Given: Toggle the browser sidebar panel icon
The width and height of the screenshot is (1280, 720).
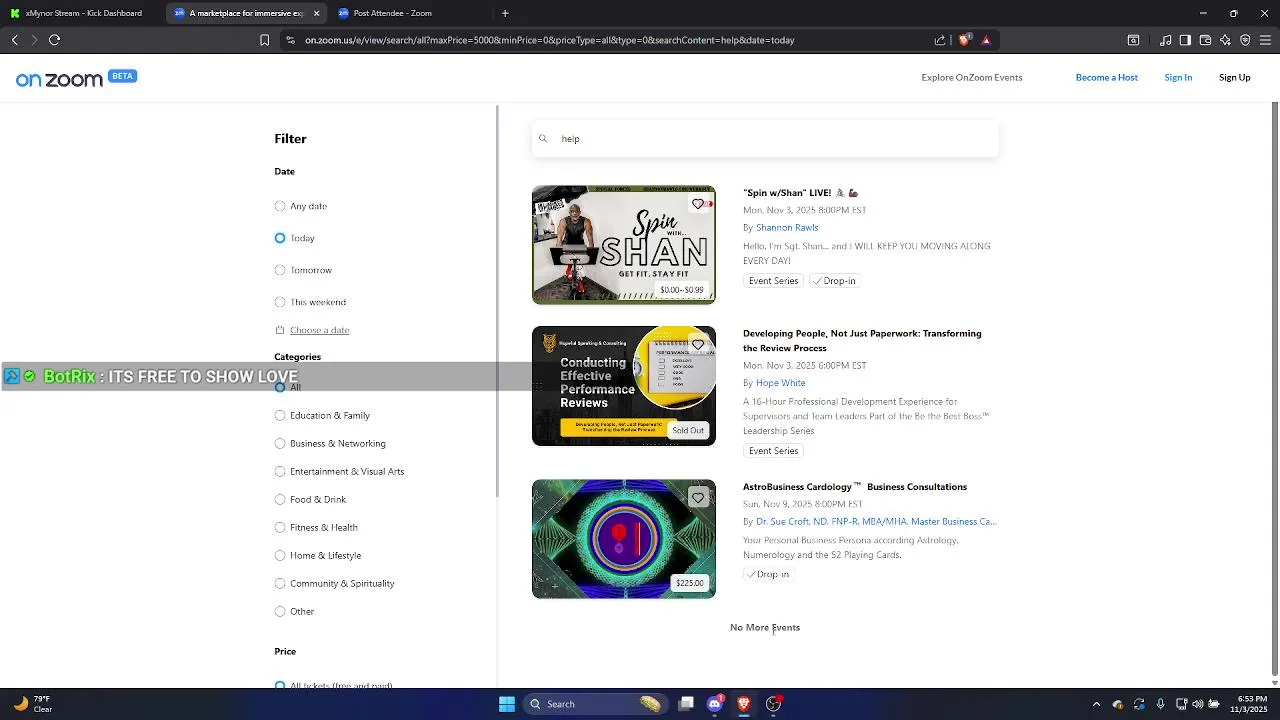Looking at the screenshot, I should pos(1185,40).
